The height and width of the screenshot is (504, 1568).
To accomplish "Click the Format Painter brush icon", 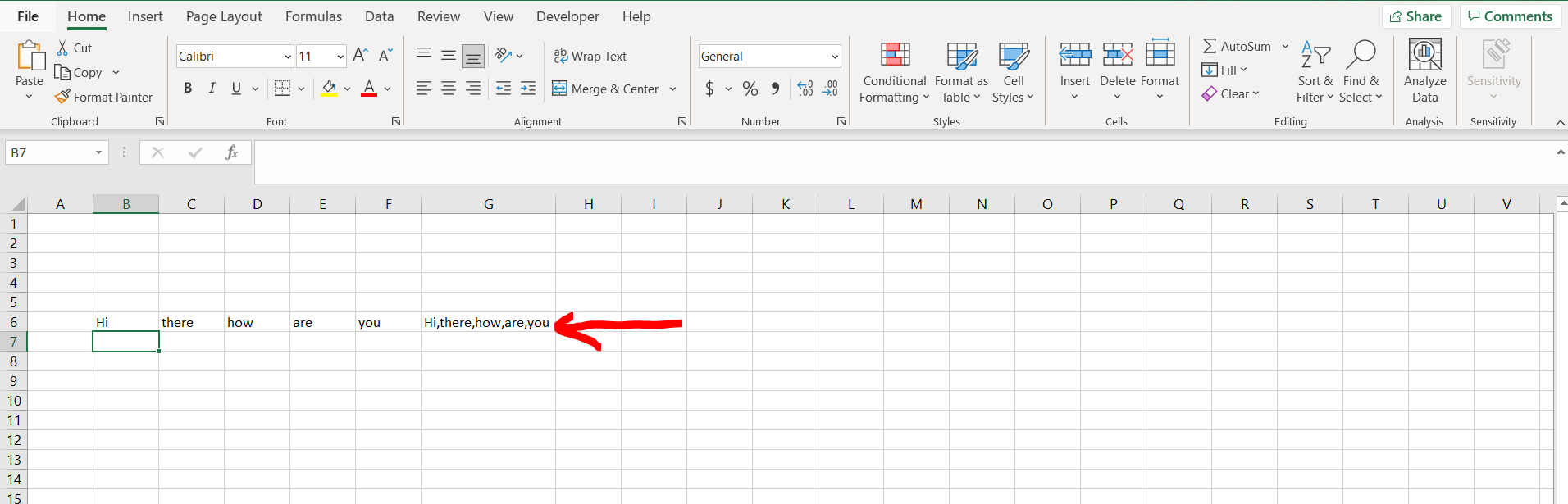I will tap(62, 97).
